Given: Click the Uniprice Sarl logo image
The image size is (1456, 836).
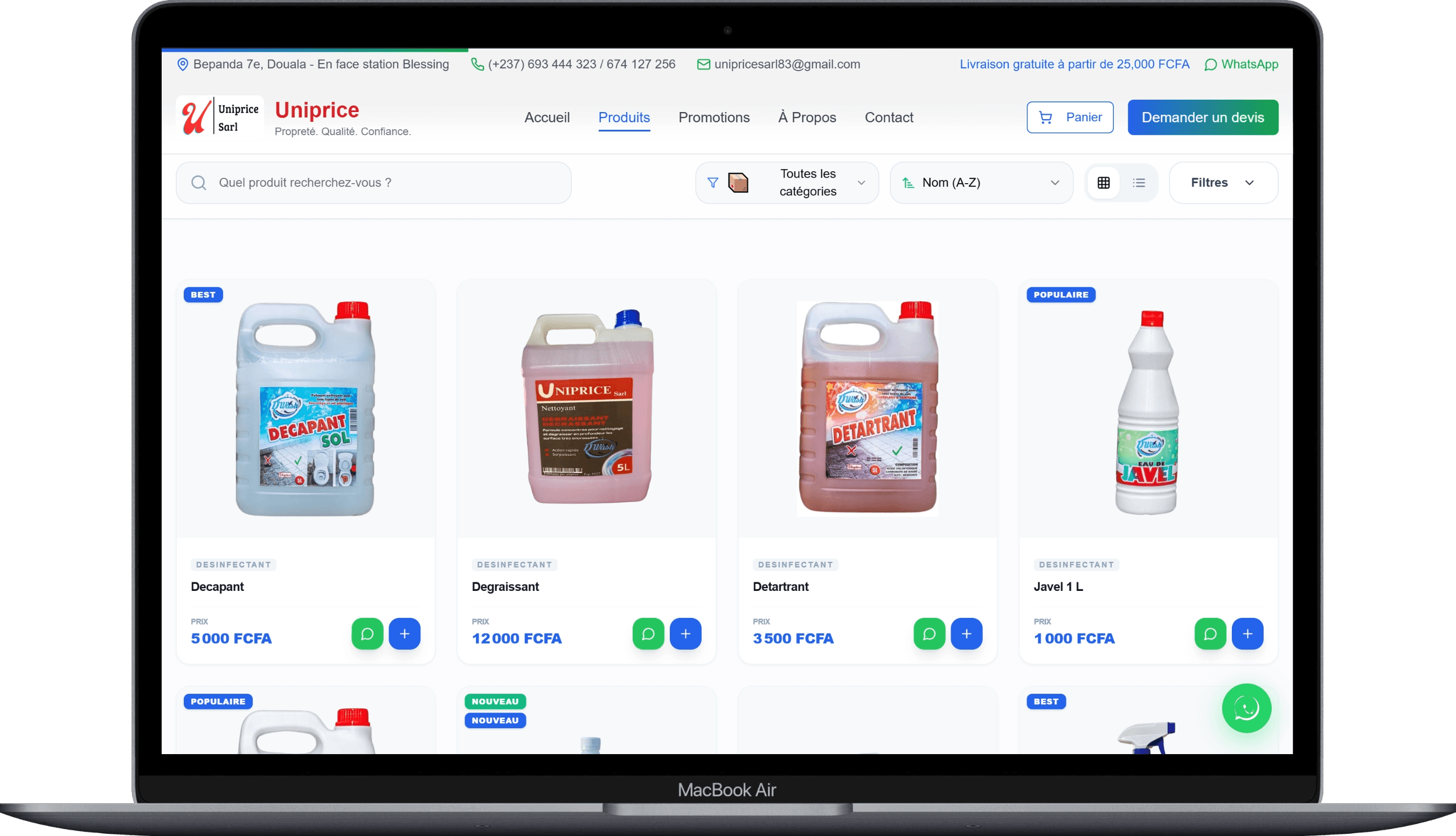Looking at the screenshot, I should point(220,117).
